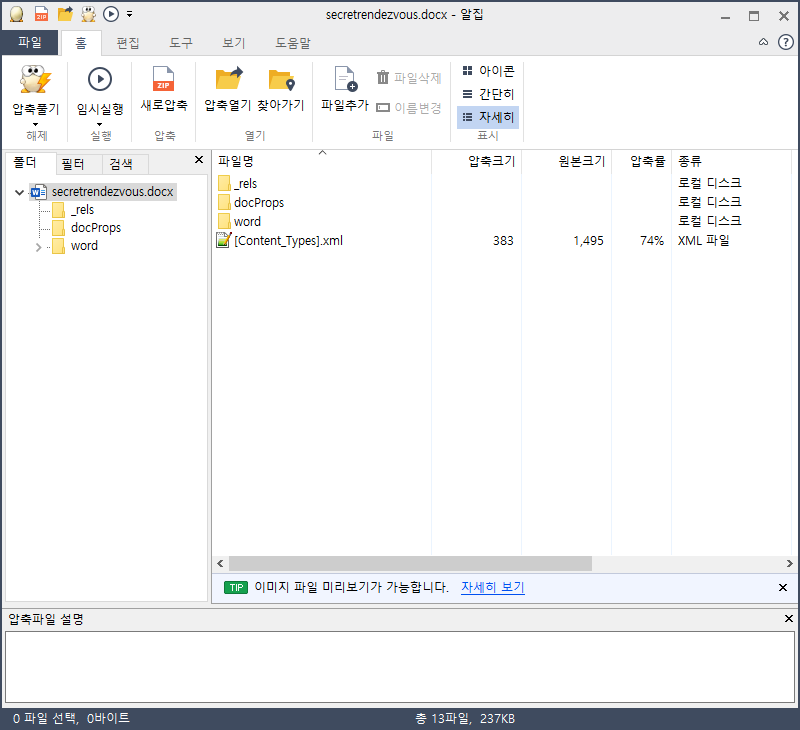Collapse the ribbon with the up chevron
This screenshot has width=800, height=730.
[x=763, y=42]
